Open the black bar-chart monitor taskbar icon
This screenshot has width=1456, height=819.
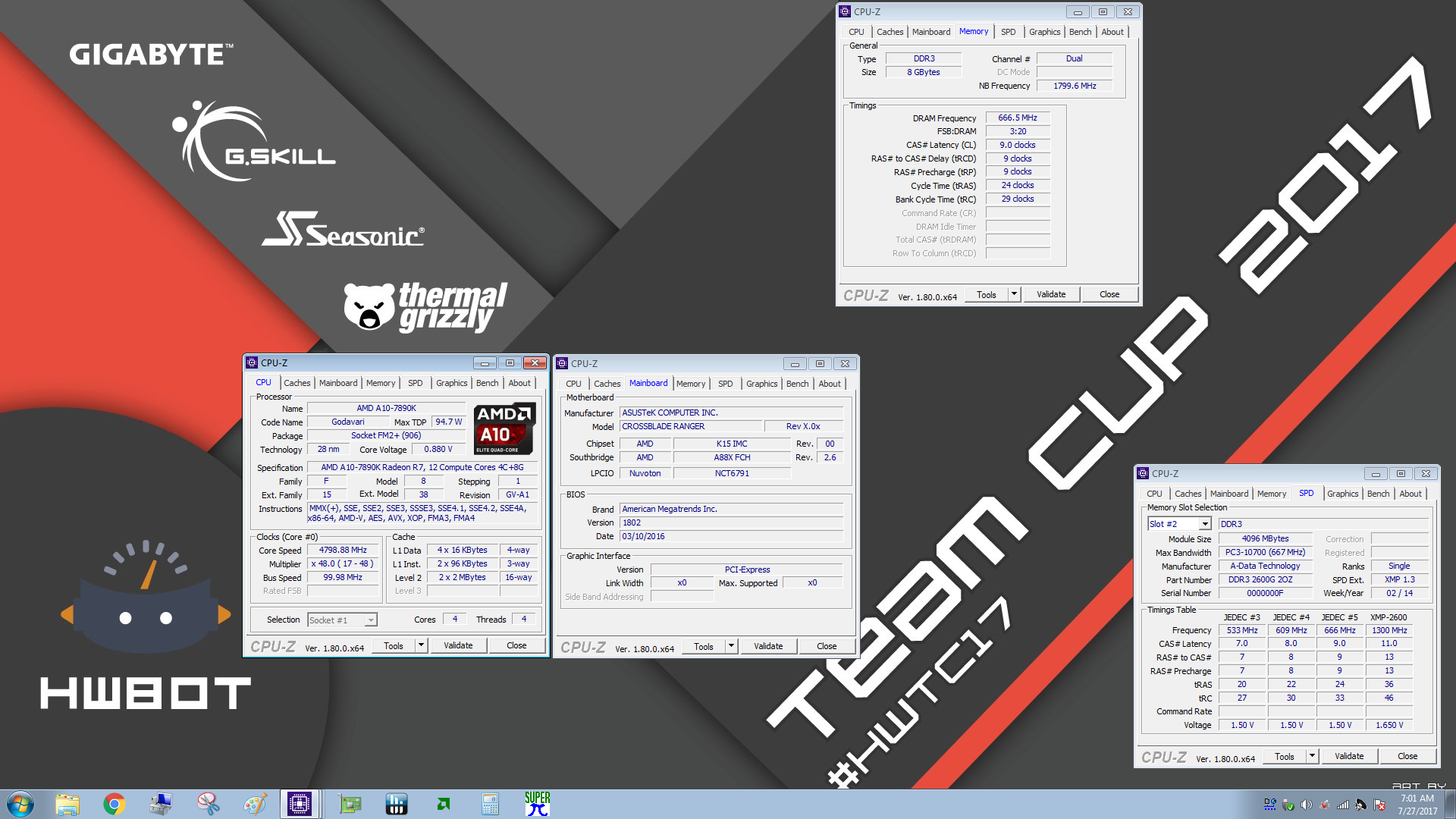pos(397,804)
